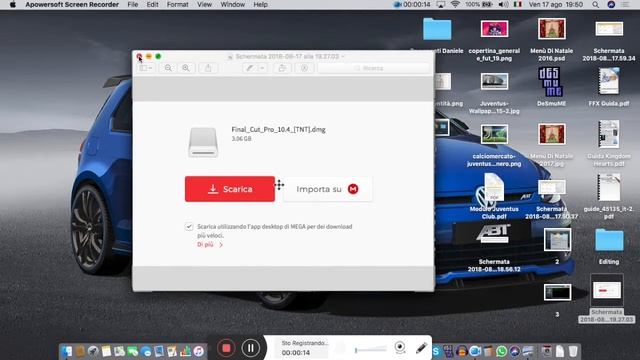Open Notes from the Dock
Screen dimensions: 640x360
coord(106,351)
